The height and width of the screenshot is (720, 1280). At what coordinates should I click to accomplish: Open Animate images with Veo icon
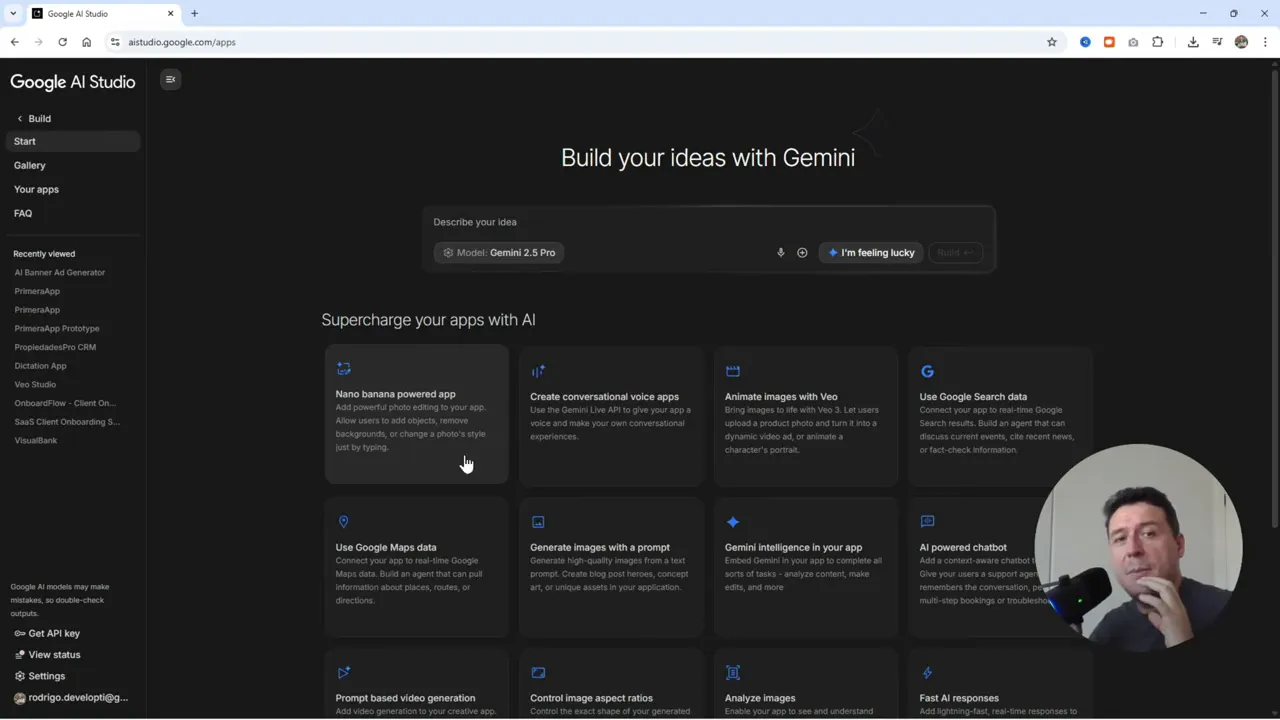point(733,371)
